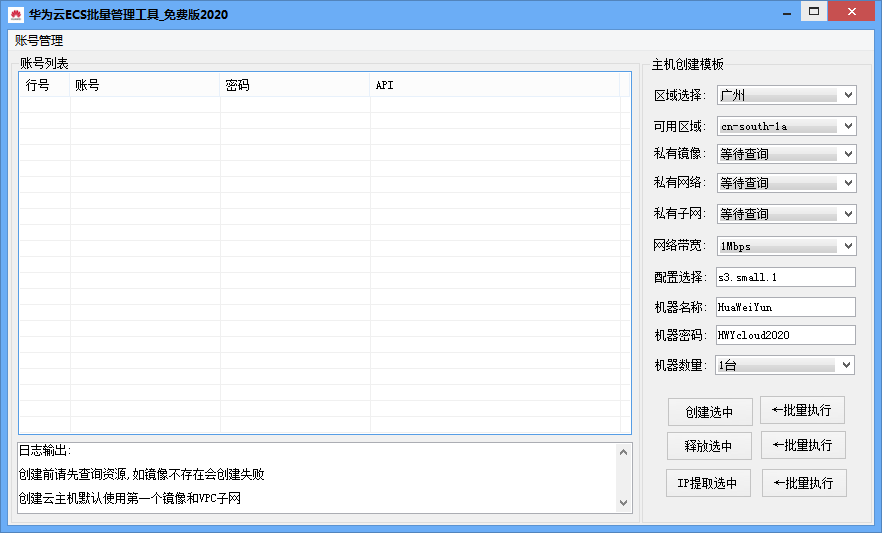Click log line 创建前请先查询资源
This screenshot has height=533, width=882.
[142, 474]
